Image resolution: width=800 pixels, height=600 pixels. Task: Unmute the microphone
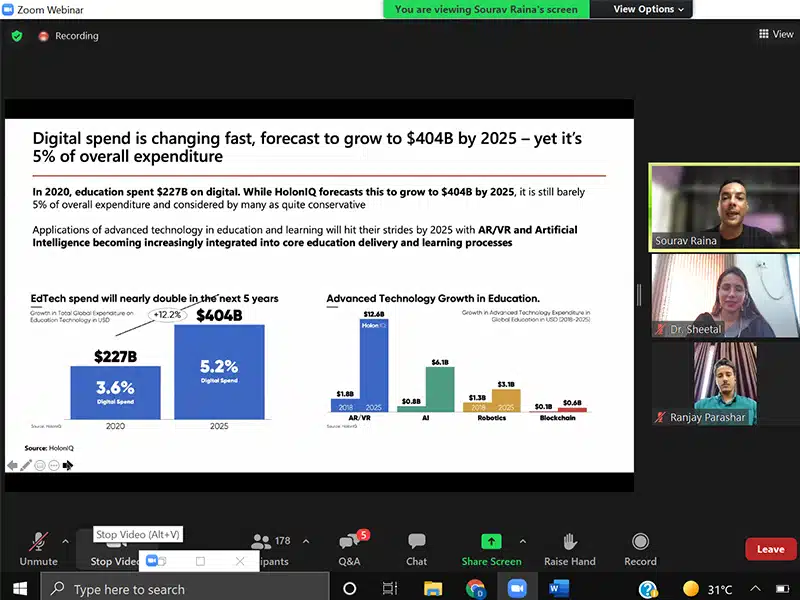coord(38,547)
